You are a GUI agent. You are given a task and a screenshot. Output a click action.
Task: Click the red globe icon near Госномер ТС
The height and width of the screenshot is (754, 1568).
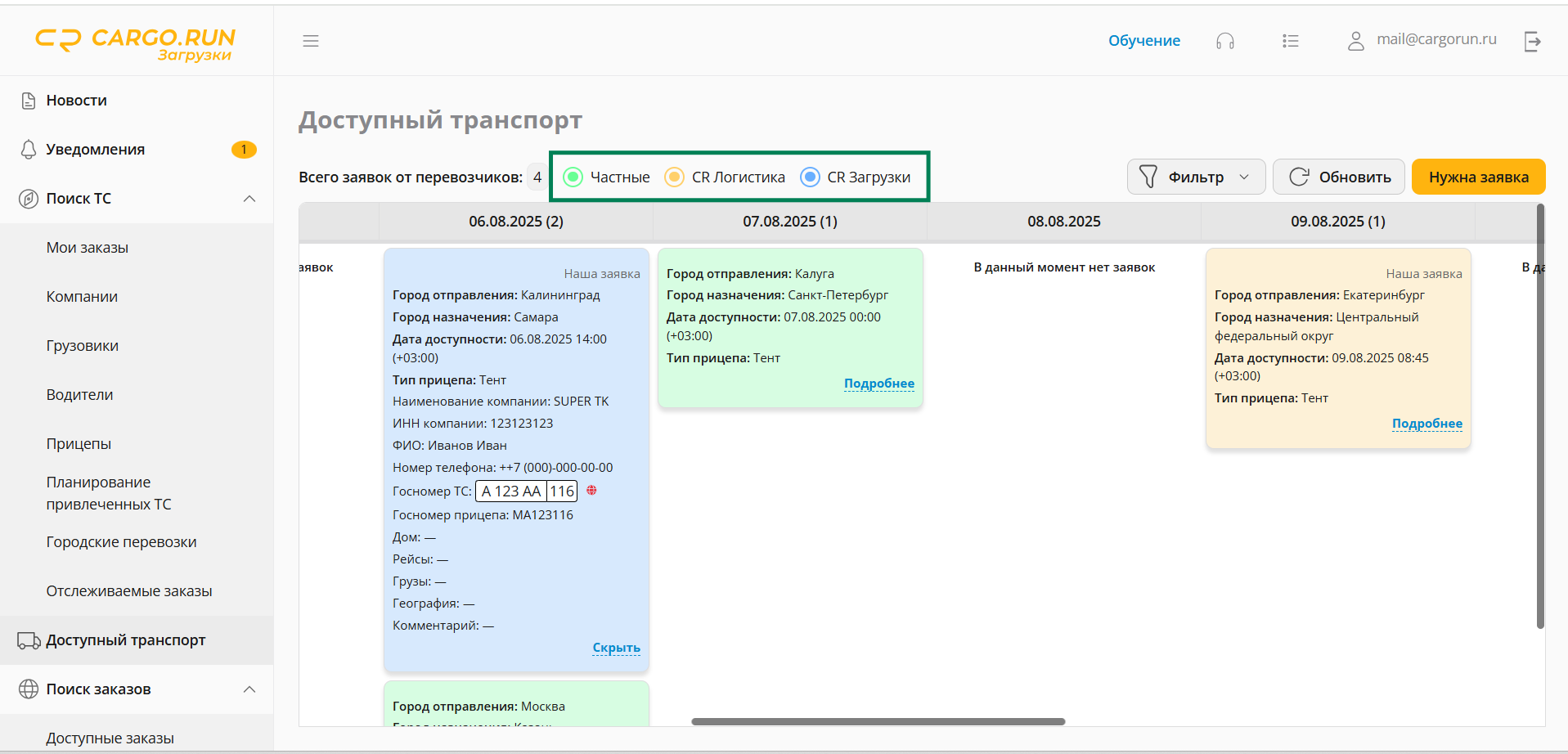coord(591,491)
